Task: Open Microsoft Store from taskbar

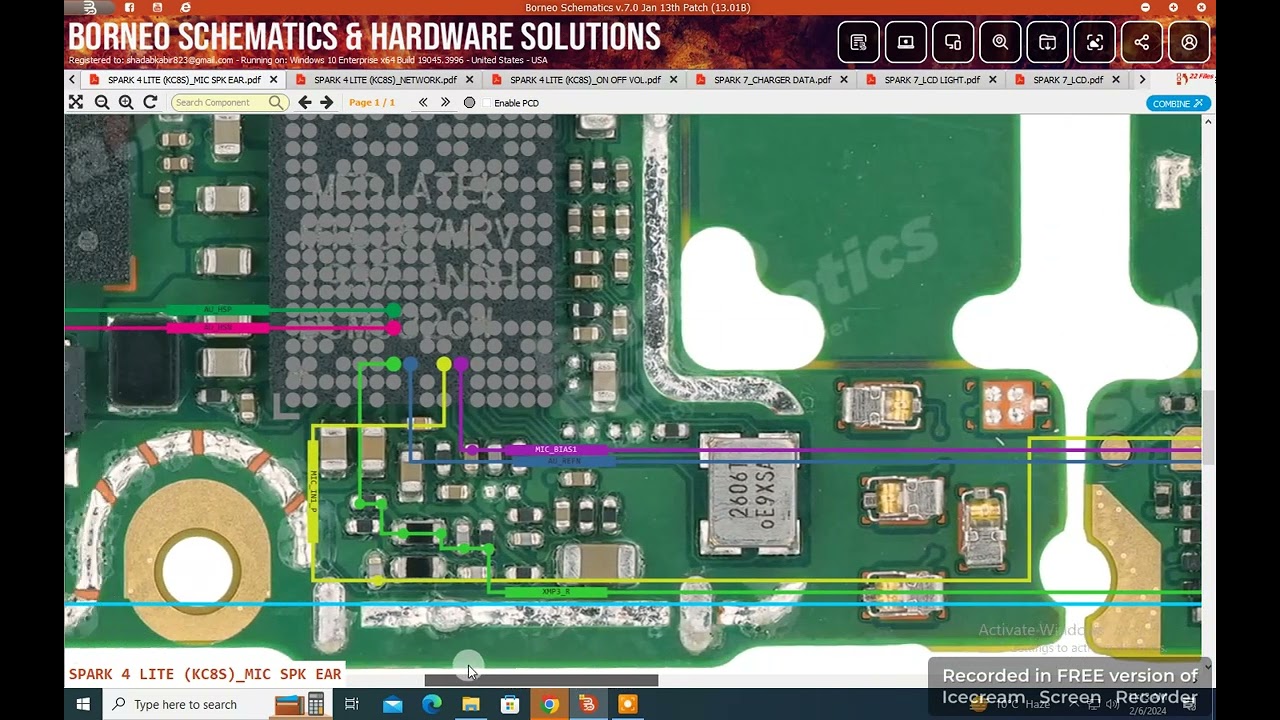Action: pyautogui.click(x=510, y=704)
